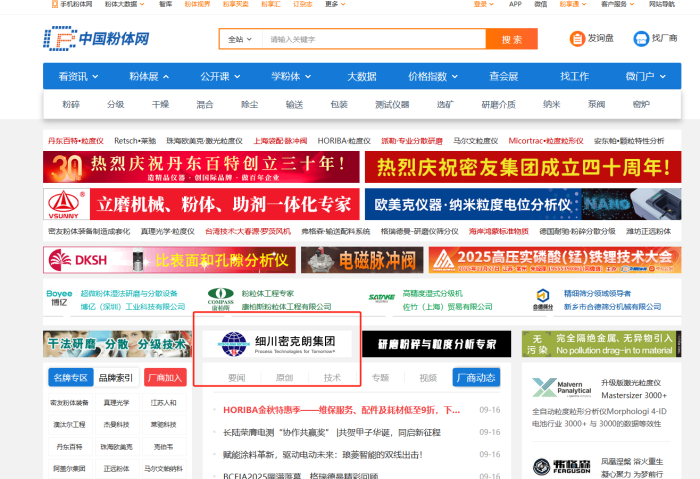700x479 pixels.
Task: Open the 大数据 menu item
Action: [x=361, y=76]
